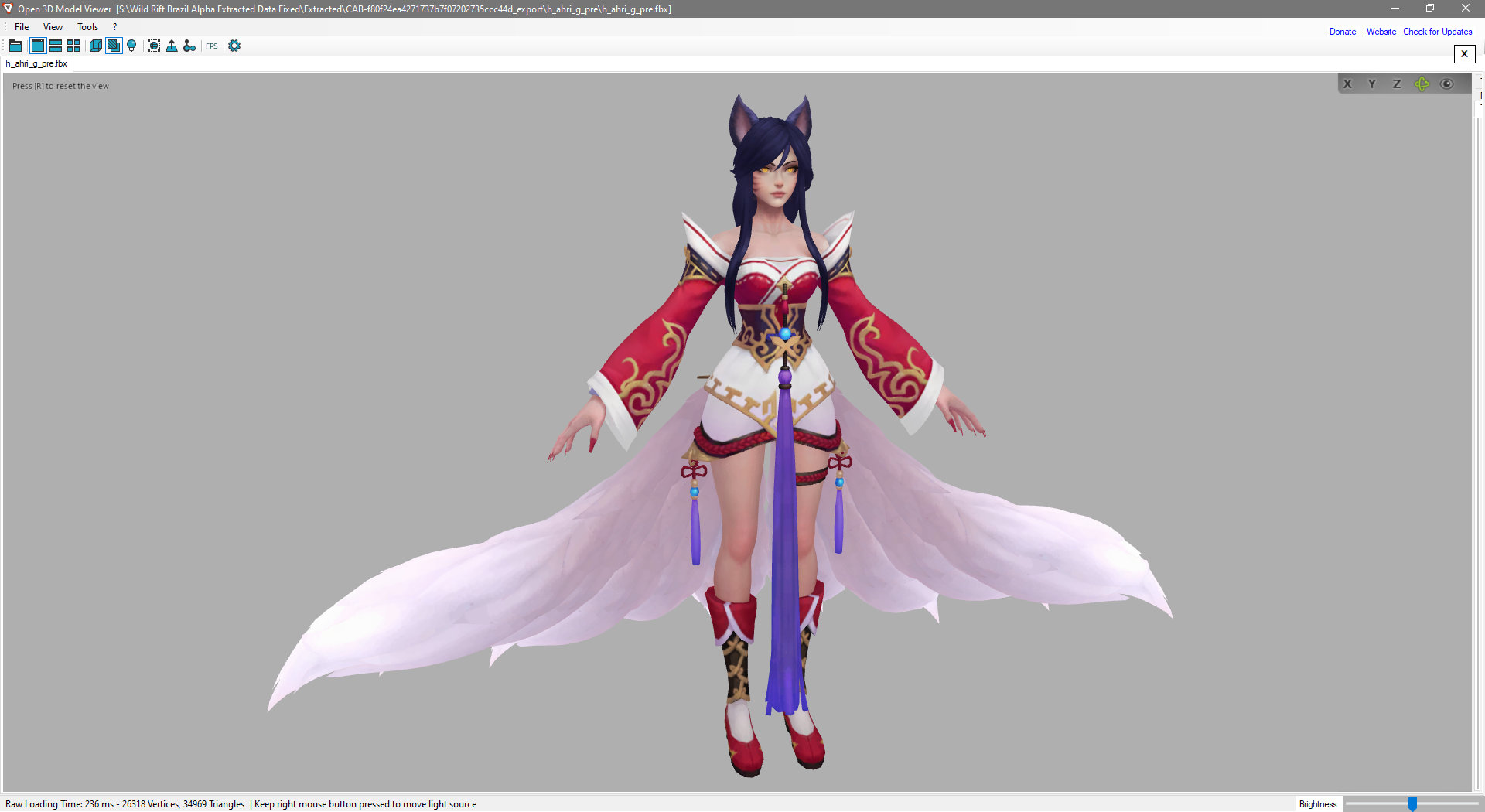Toggle textured shading mode icon
This screenshot has width=1485, height=812.
114,46
